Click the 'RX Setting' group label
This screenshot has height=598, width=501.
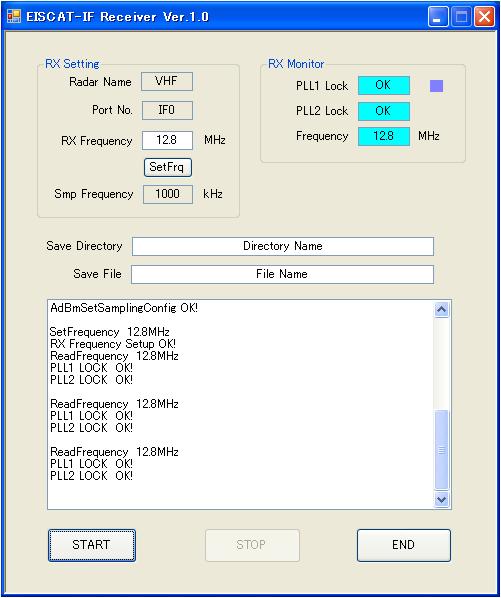(x=72, y=64)
